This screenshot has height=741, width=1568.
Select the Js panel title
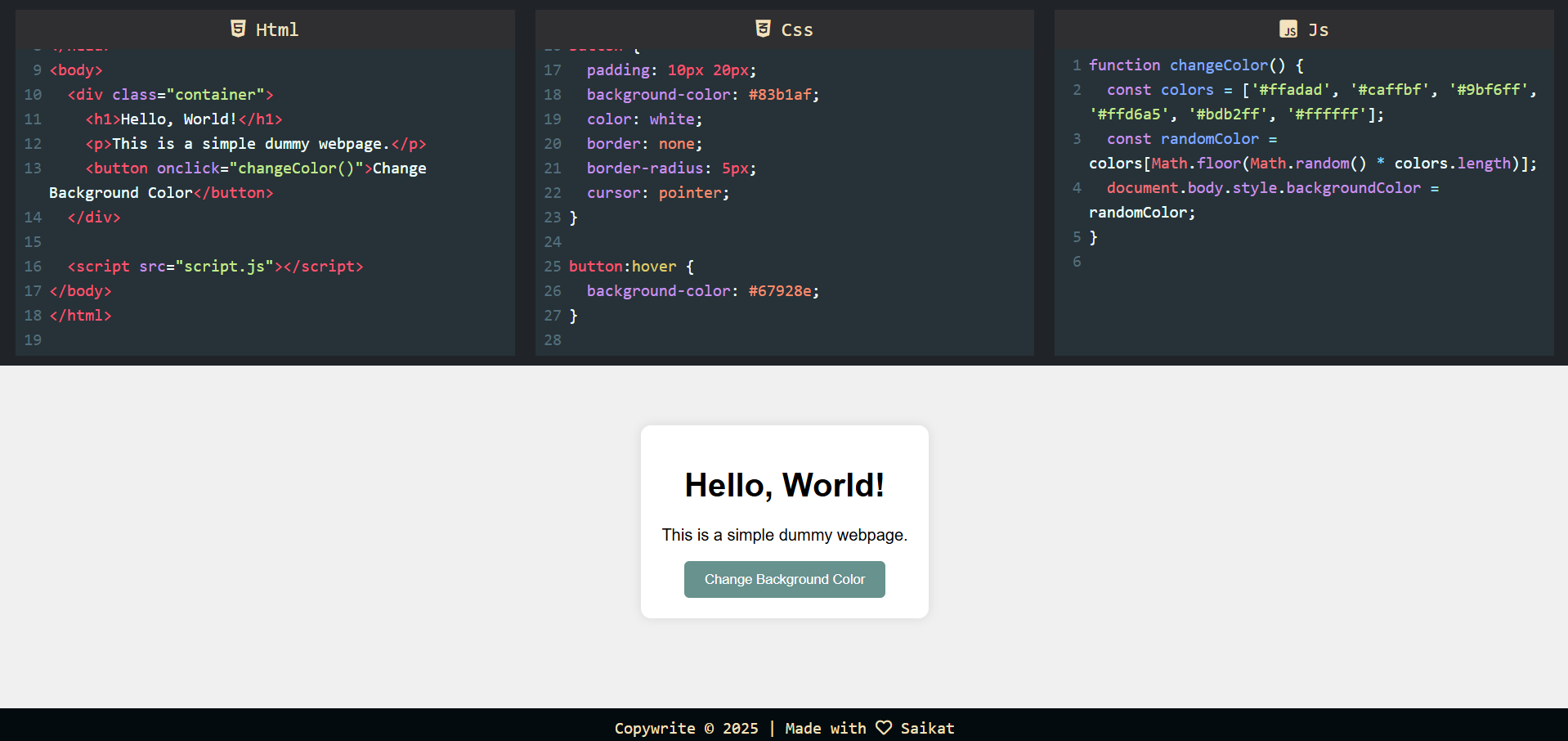[1318, 29]
